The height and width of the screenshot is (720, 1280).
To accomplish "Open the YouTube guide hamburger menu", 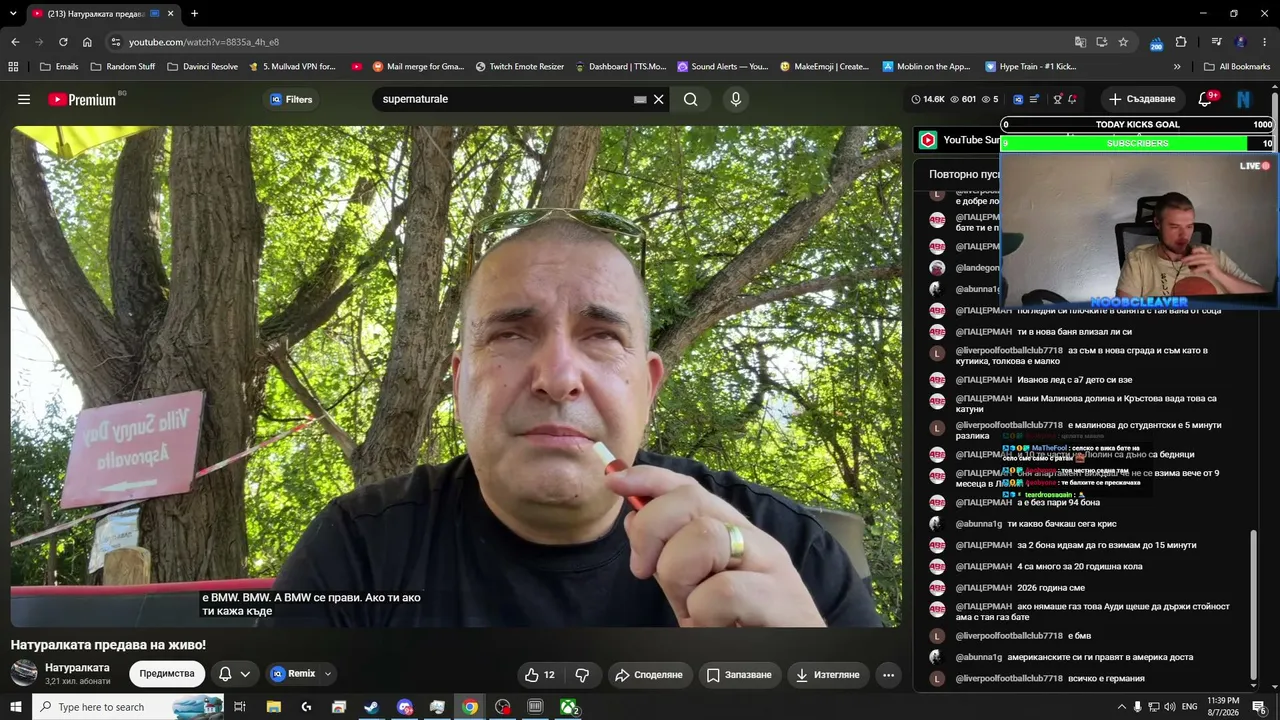I will point(24,99).
